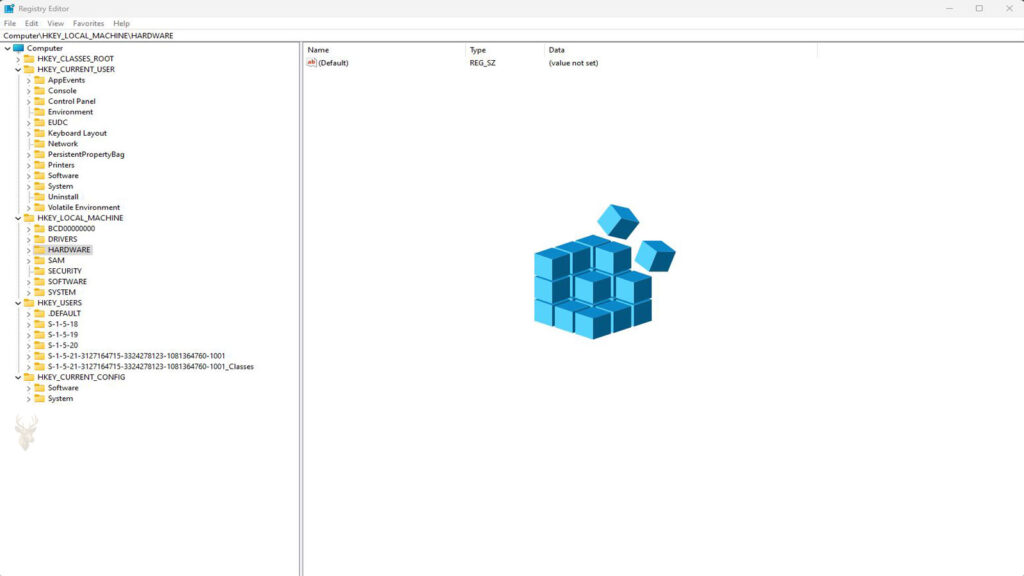Click the Registry Editor title bar icon
The image size is (1024, 576).
9,8
